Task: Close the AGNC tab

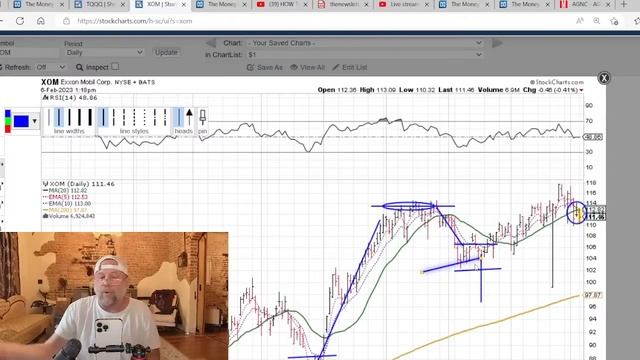Action: [x=608, y=4]
